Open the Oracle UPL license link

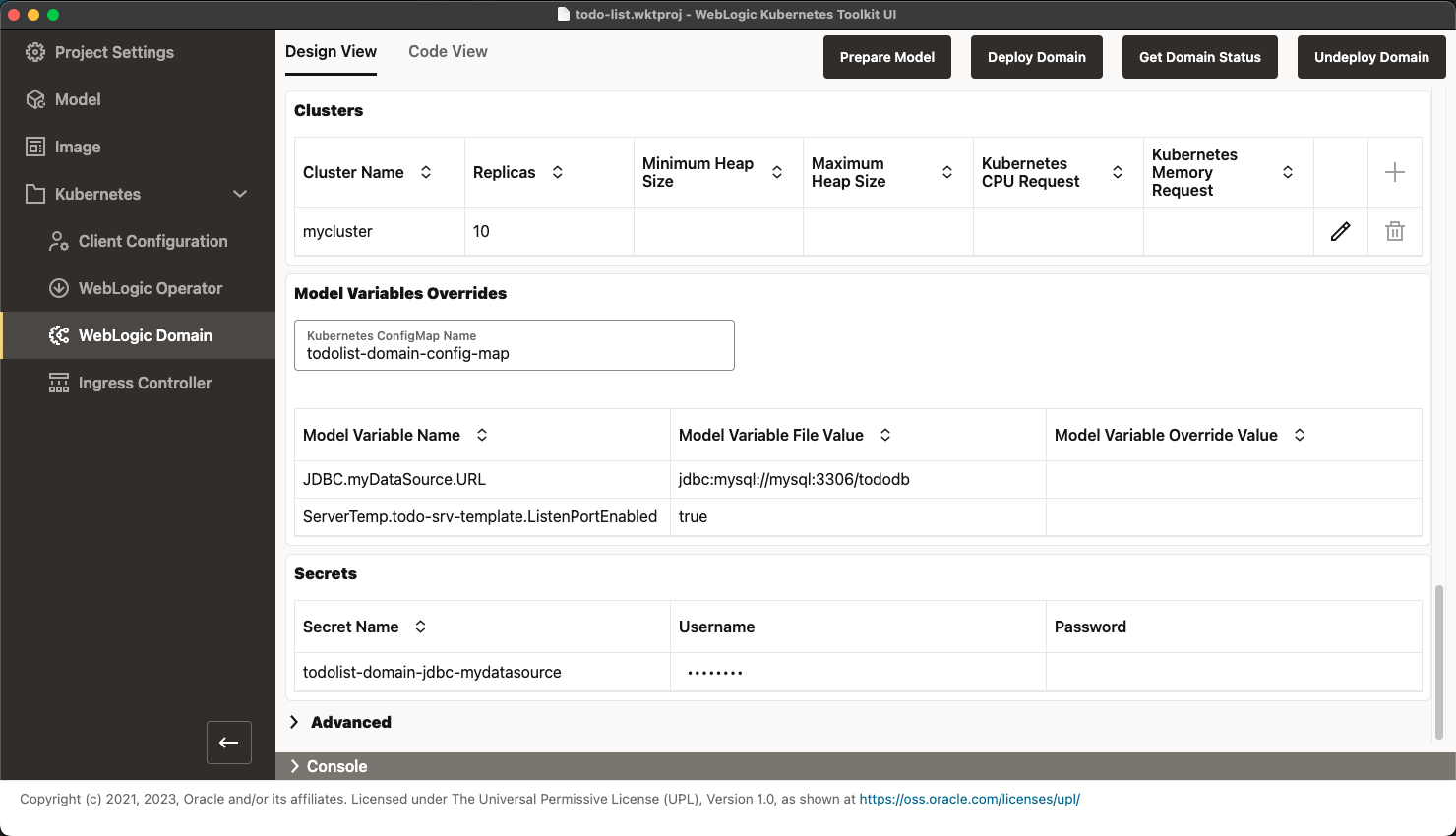970,799
